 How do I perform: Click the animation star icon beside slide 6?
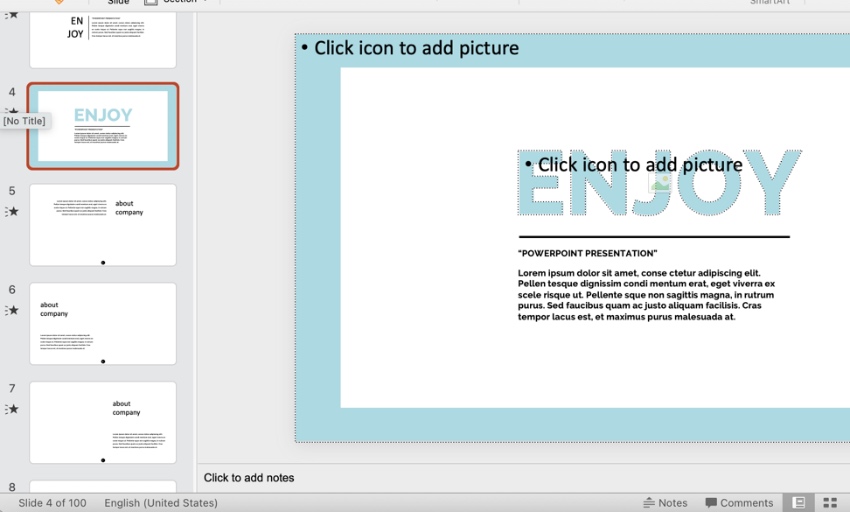[x=12, y=310]
